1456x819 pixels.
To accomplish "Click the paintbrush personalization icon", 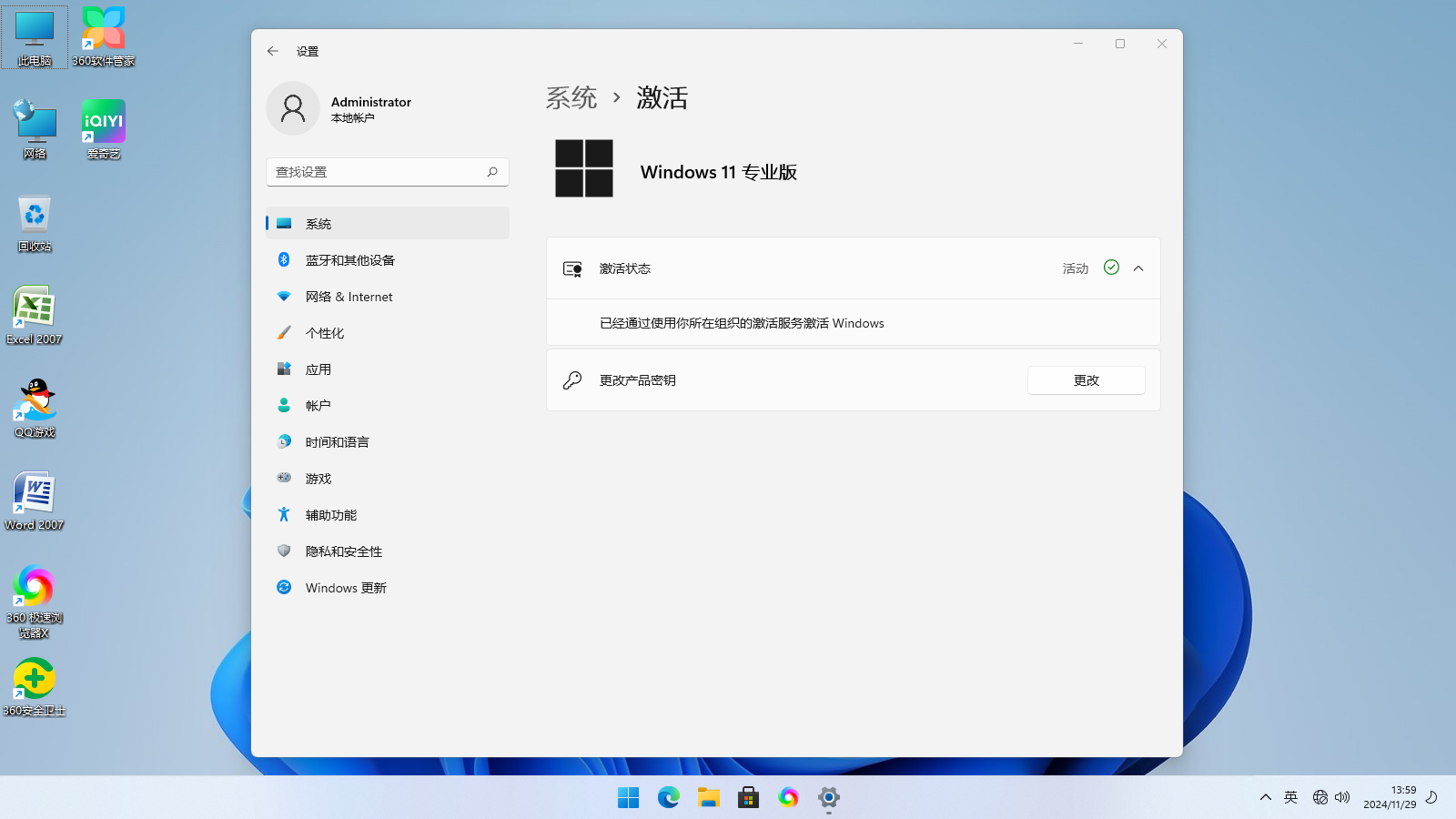I will (x=284, y=332).
